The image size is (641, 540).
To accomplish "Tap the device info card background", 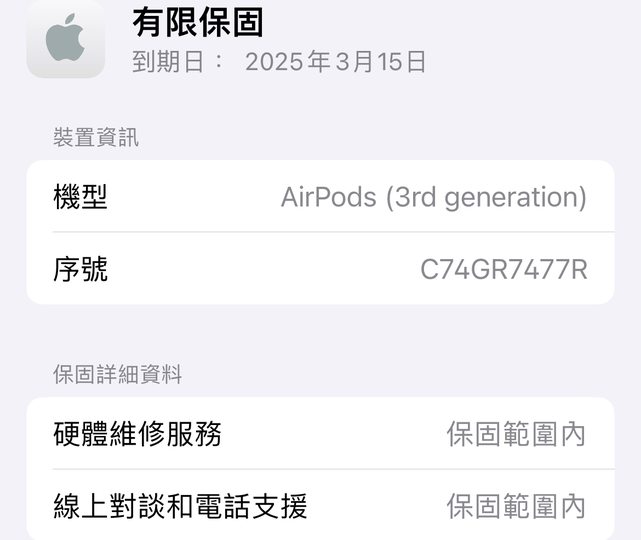I will click(320, 232).
